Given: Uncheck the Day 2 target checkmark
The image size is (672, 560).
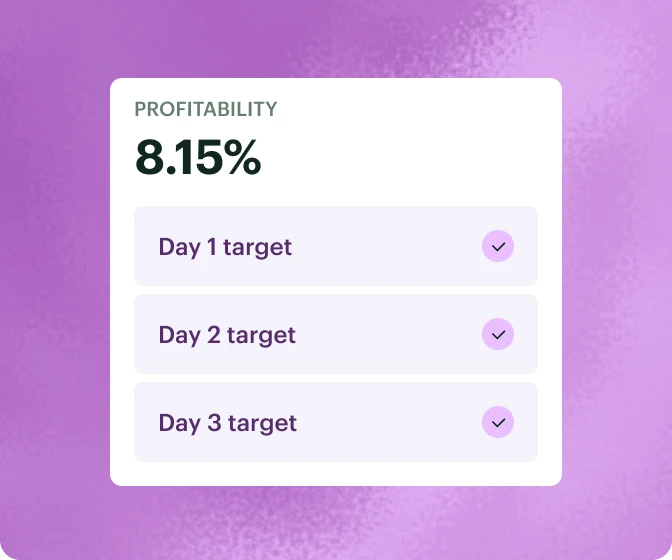Looking at the screenshot, I should click(497, 334).
